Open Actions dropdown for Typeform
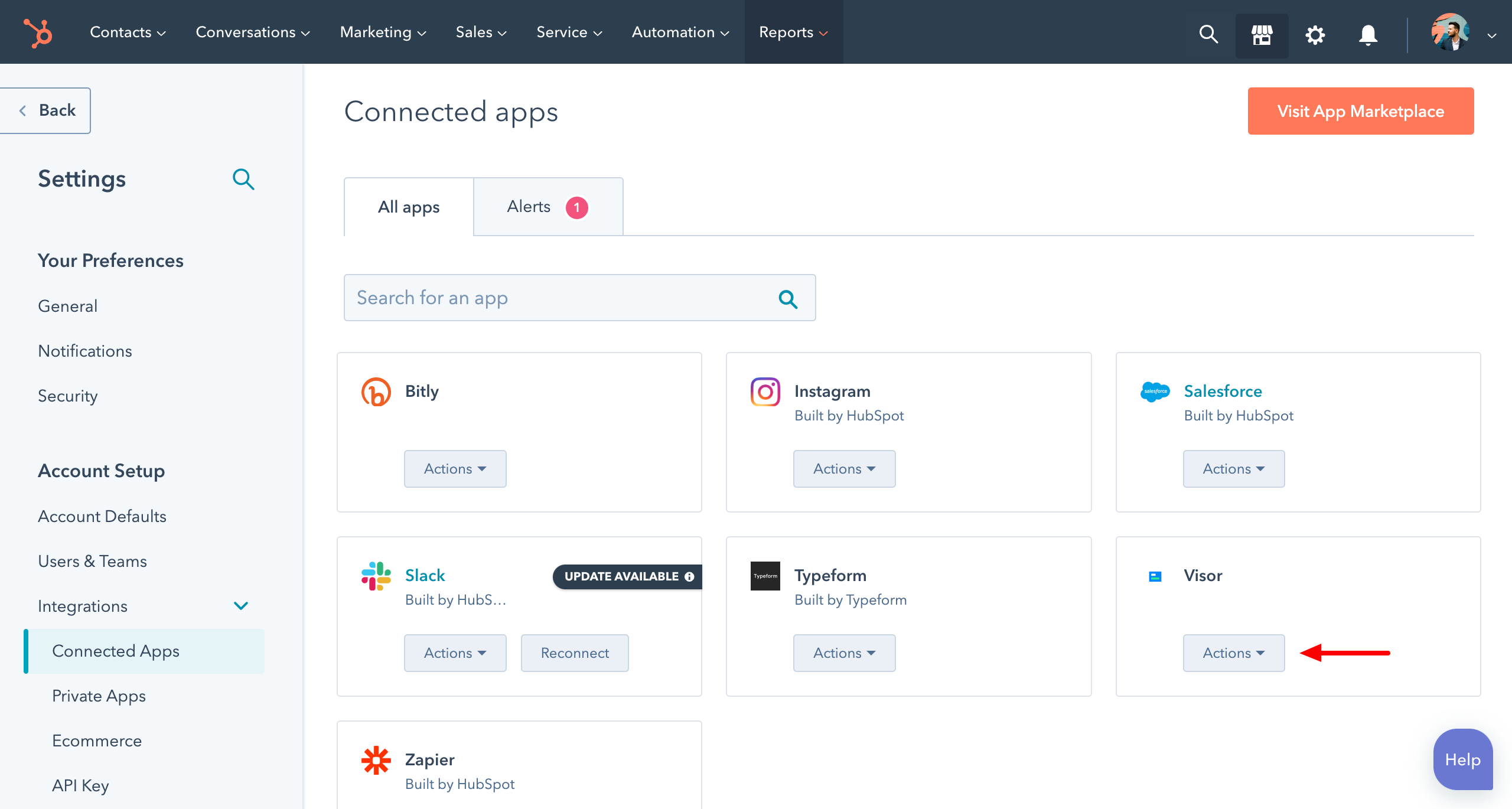This screenshot has width=1512, height=809. (844, 653)
